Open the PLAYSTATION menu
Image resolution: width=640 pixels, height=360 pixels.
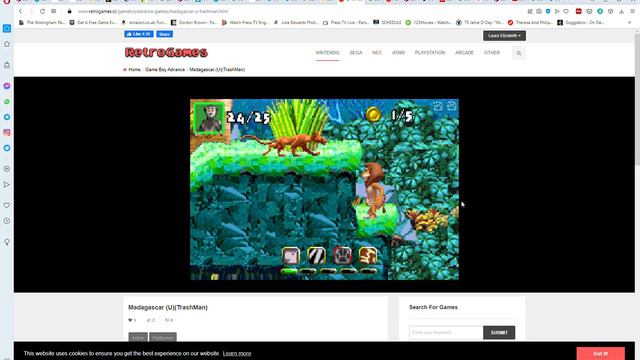coord(430,53)
